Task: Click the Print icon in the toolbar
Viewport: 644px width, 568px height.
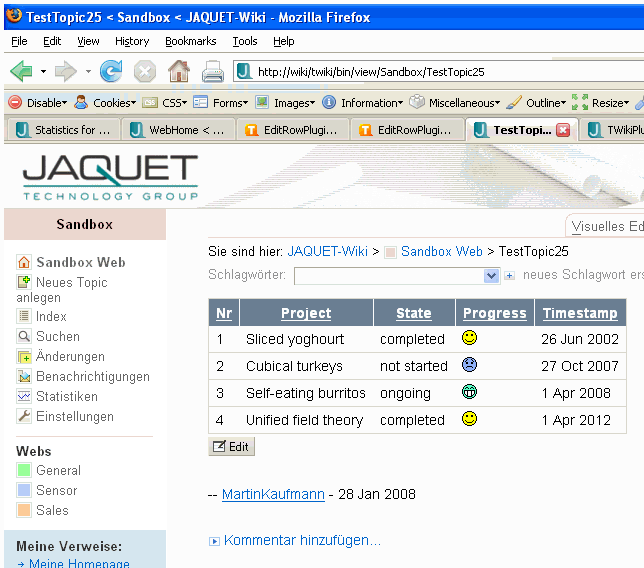Action: tap(213, 71)
